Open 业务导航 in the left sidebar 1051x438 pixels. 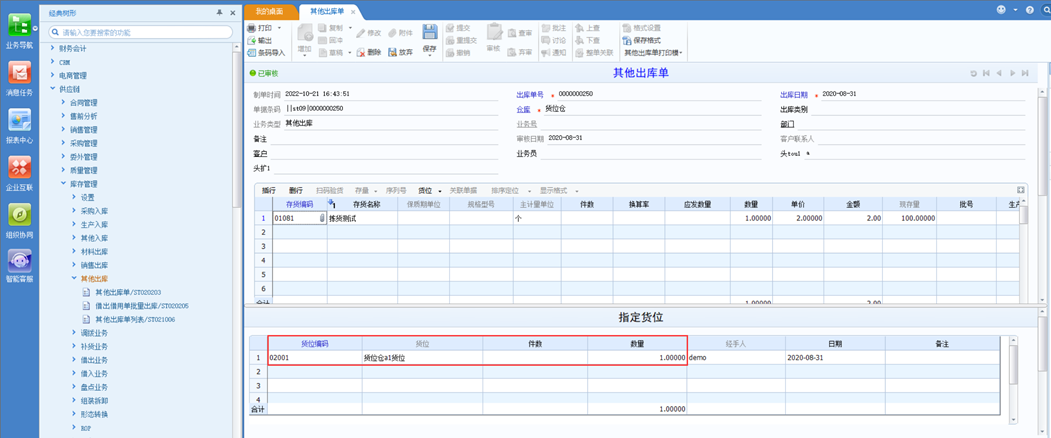coord(19,30)
